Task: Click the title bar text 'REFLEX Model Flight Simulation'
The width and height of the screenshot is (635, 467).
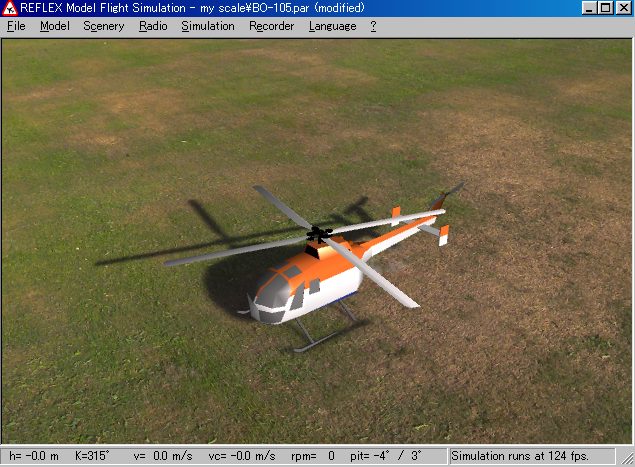Action: click(x=103, y=8)
